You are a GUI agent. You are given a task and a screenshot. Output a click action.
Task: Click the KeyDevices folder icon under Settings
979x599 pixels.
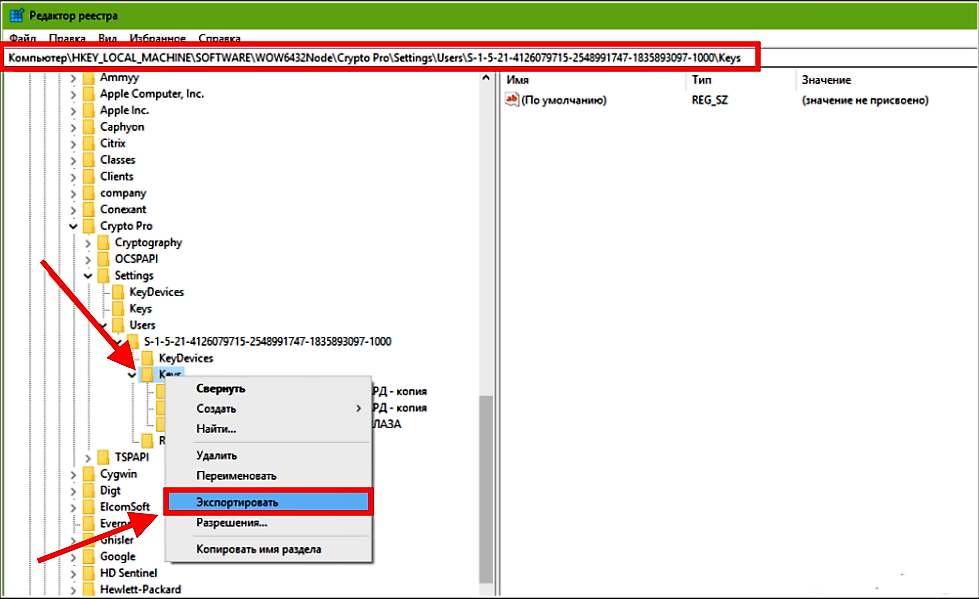[118, 292]
